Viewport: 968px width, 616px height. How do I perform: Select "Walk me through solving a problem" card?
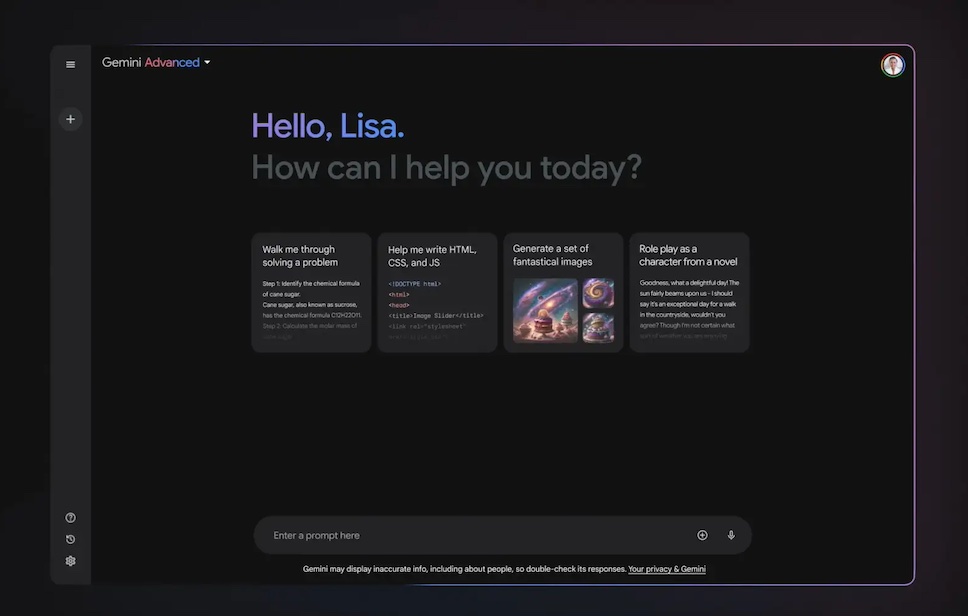pos(311,293)
